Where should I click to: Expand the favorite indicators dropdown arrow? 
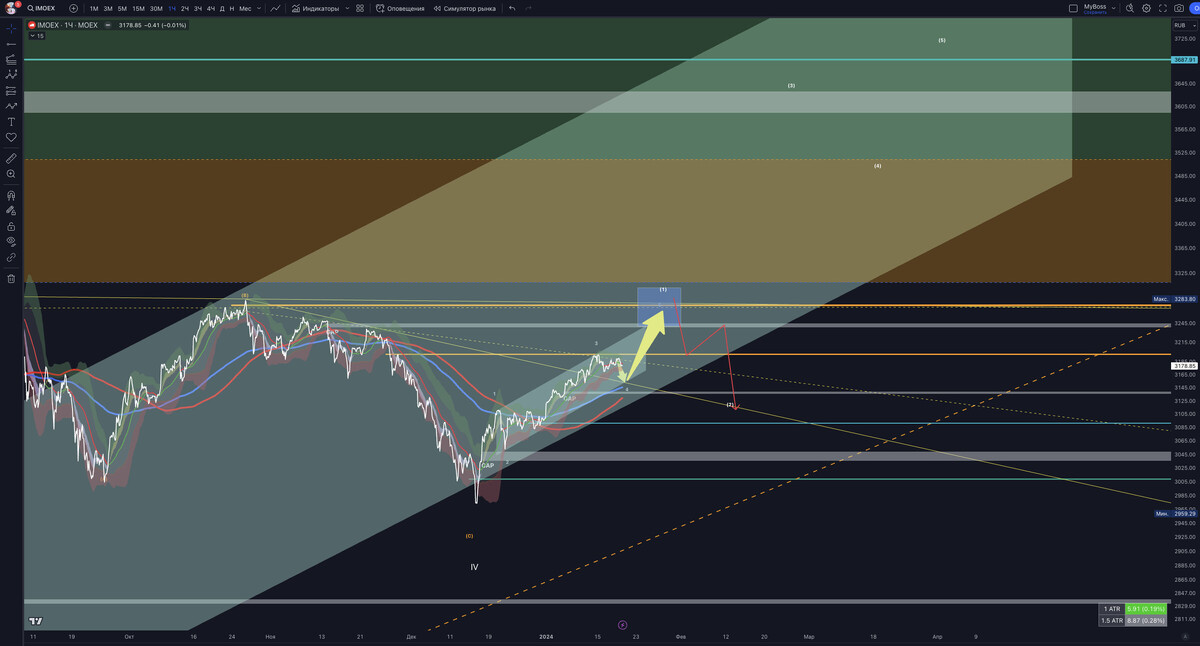347,8
